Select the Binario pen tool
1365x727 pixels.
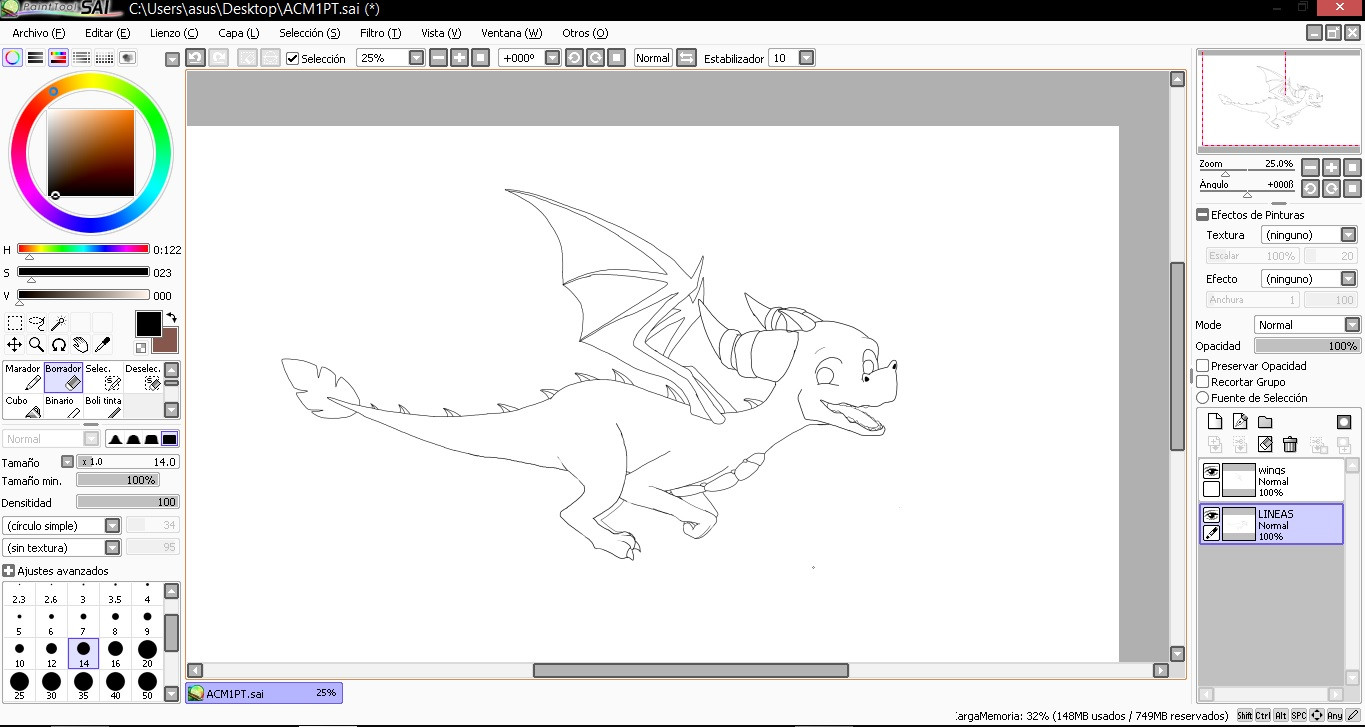[64, 407]
